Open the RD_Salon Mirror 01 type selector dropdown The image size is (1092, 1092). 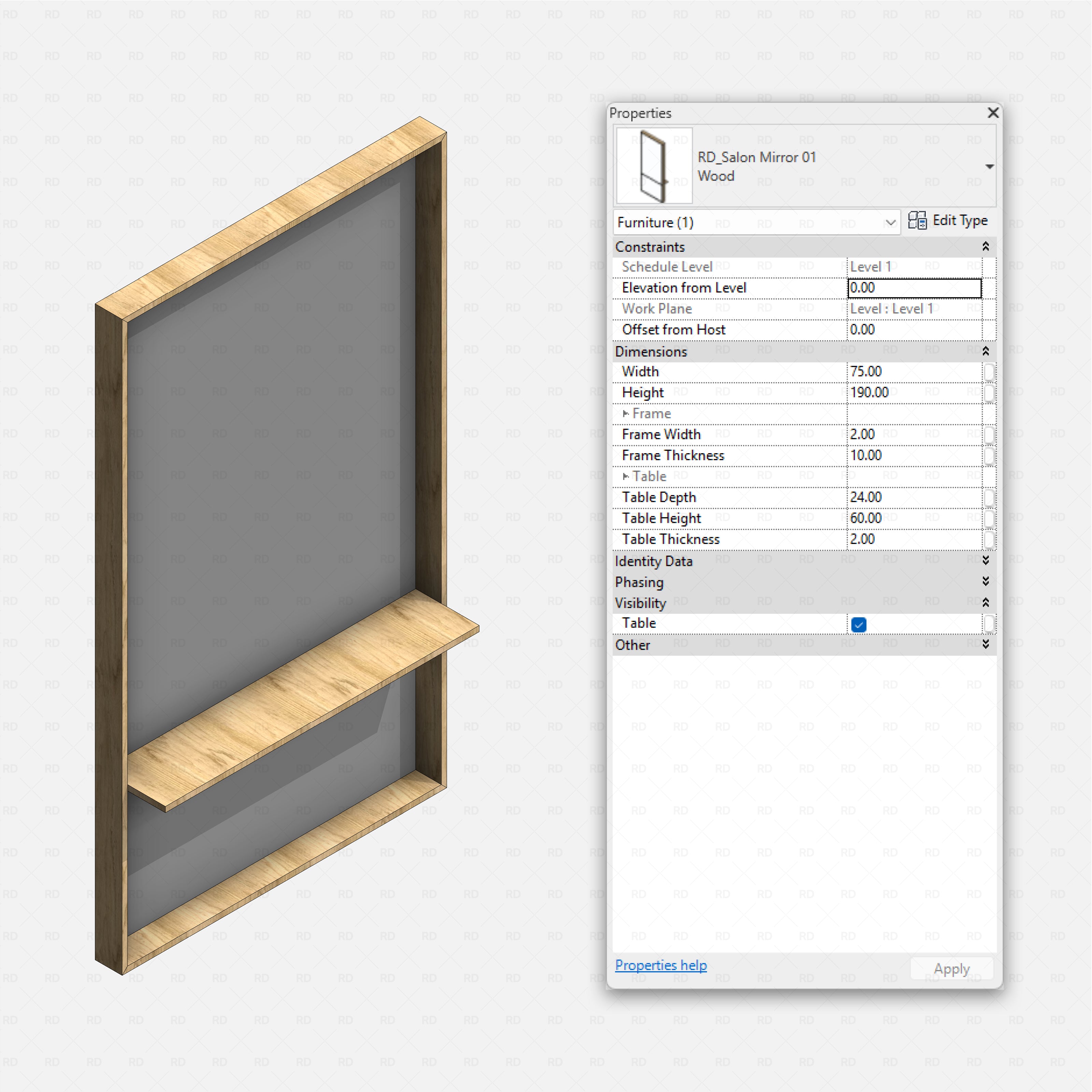[990, 166]
